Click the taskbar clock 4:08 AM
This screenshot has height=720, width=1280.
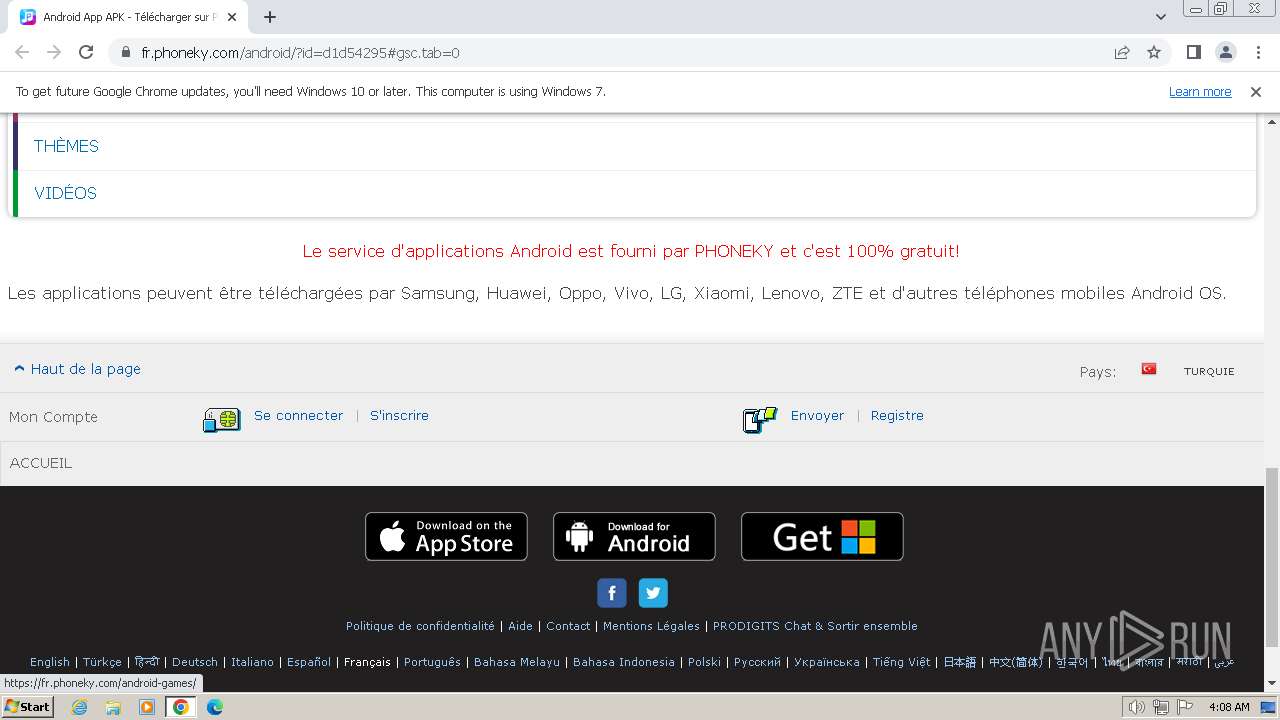(x=1229, y=707)
